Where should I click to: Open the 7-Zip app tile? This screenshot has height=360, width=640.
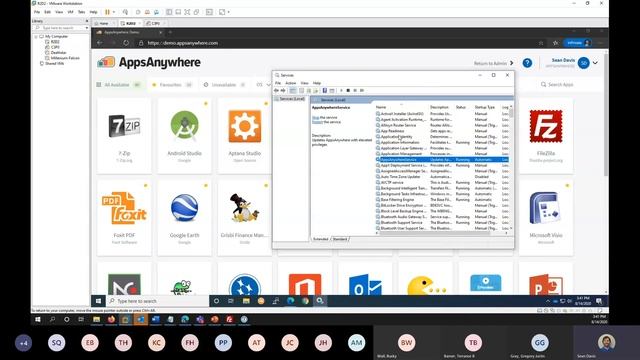click(x=124, y=136)
